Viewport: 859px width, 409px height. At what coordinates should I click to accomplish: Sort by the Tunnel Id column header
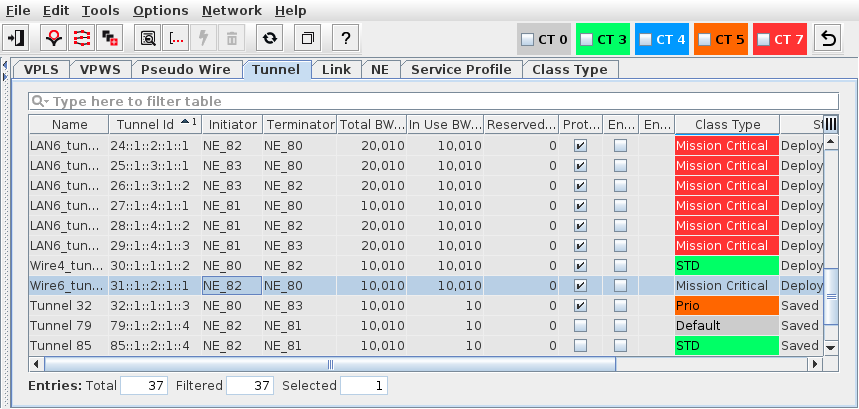(x=154, y=125)
